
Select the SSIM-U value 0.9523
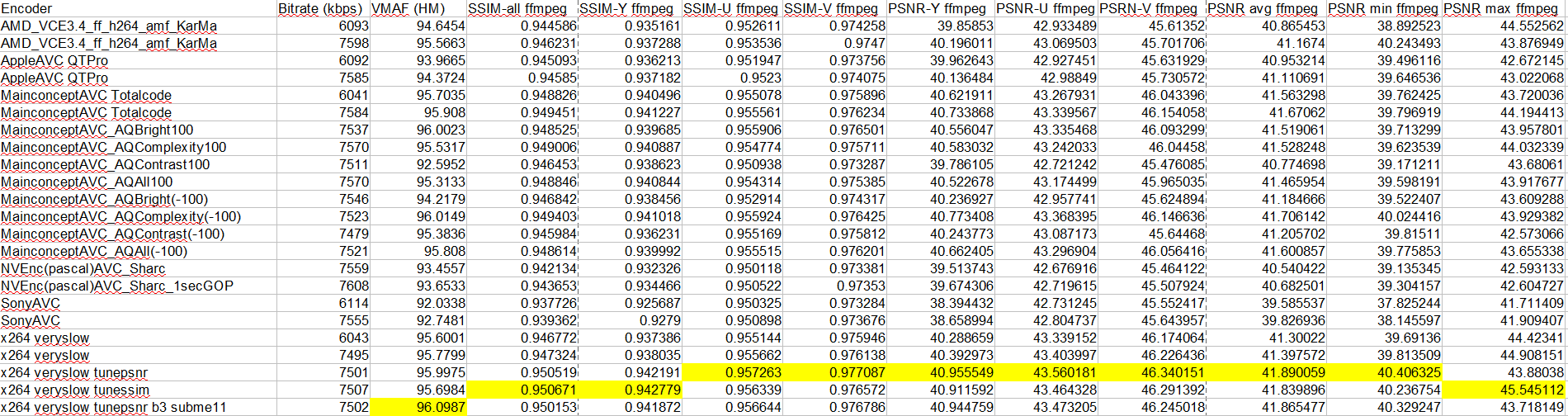point(732,78)
